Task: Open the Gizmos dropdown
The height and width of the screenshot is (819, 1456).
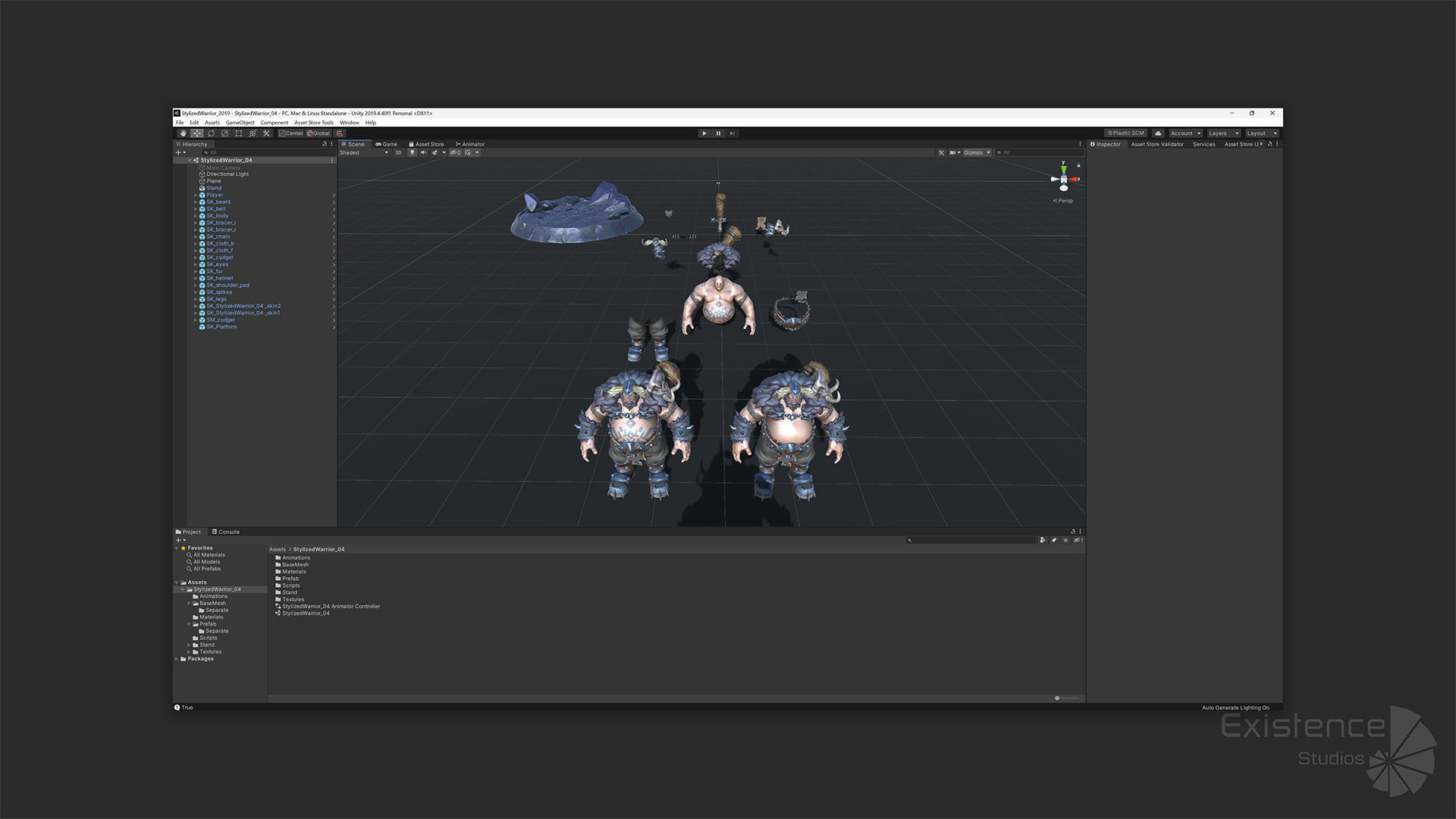Action: click(x=977, y=152)
